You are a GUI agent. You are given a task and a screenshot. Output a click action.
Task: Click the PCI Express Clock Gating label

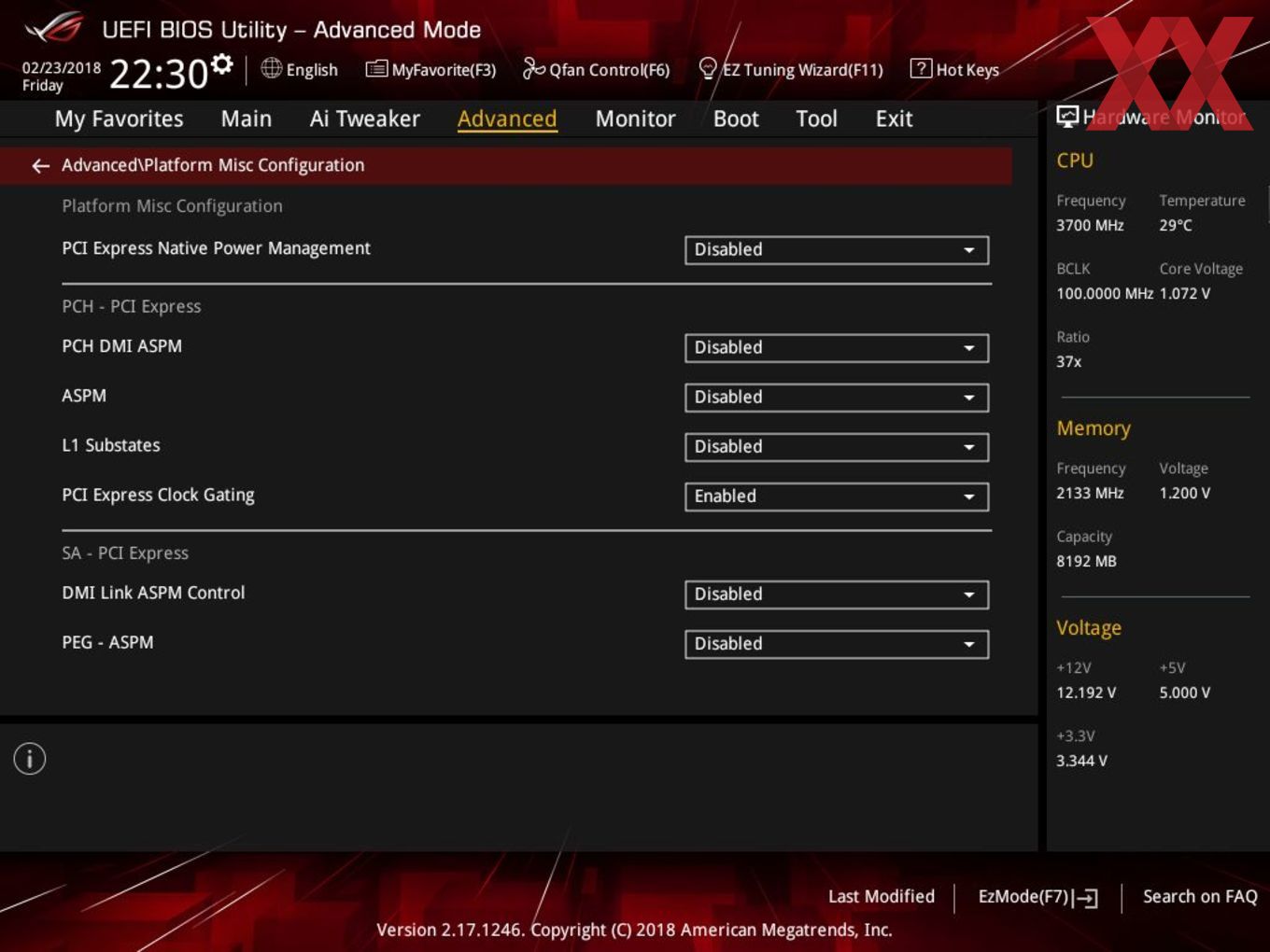coord(158,496)
